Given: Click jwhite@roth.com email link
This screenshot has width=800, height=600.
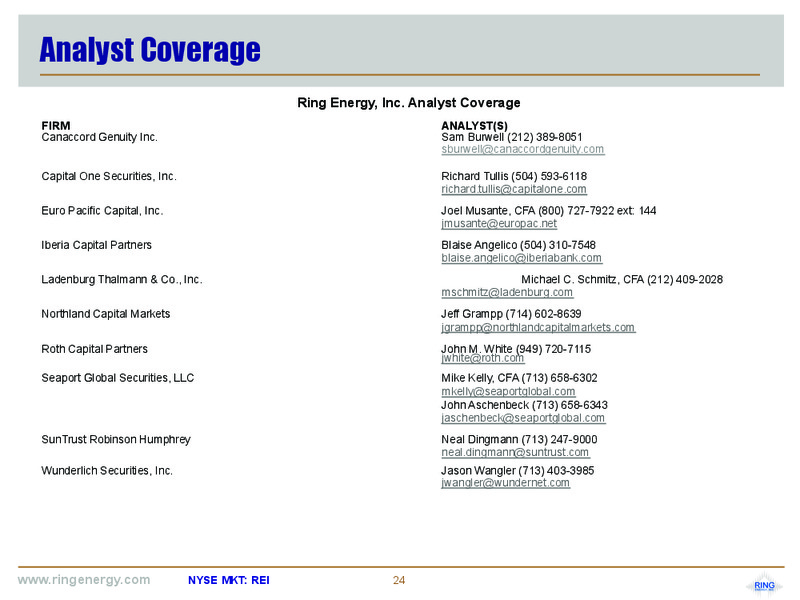Looking at the screenshot, I should pyautogui.click(x=483, y=359).
